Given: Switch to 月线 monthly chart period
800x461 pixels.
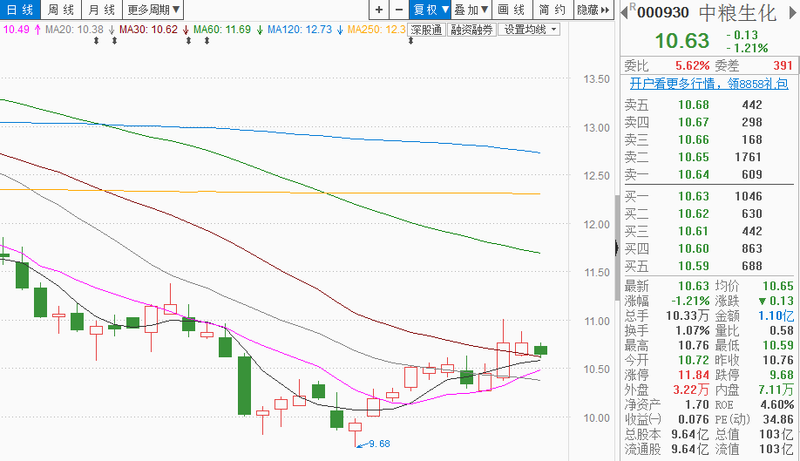Looking at the screenshot, I should pos(101,9).
